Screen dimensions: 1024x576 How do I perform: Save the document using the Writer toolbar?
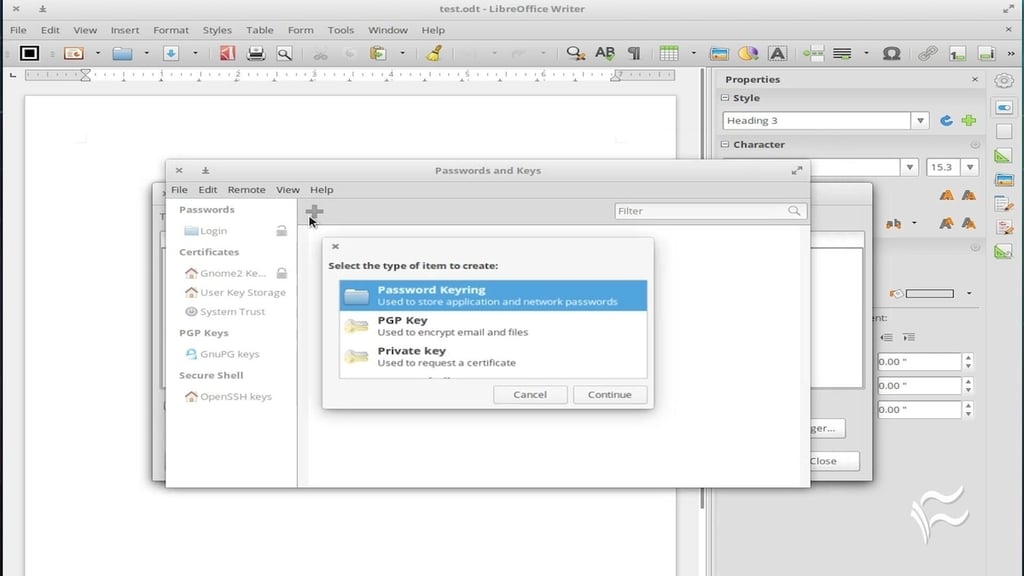coord(171,54)
